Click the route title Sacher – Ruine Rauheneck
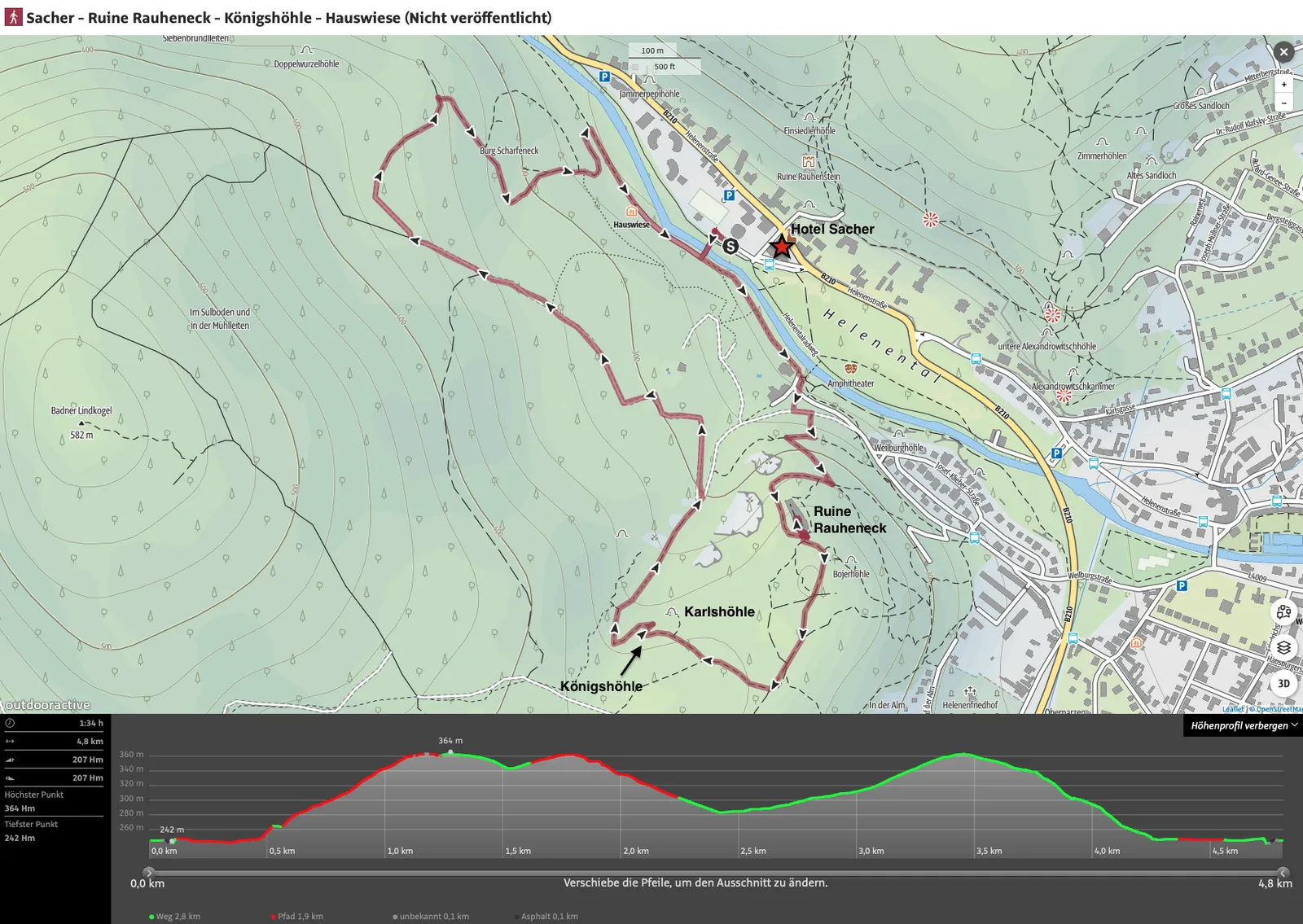The image size is (1303, 924). (288, 17)
